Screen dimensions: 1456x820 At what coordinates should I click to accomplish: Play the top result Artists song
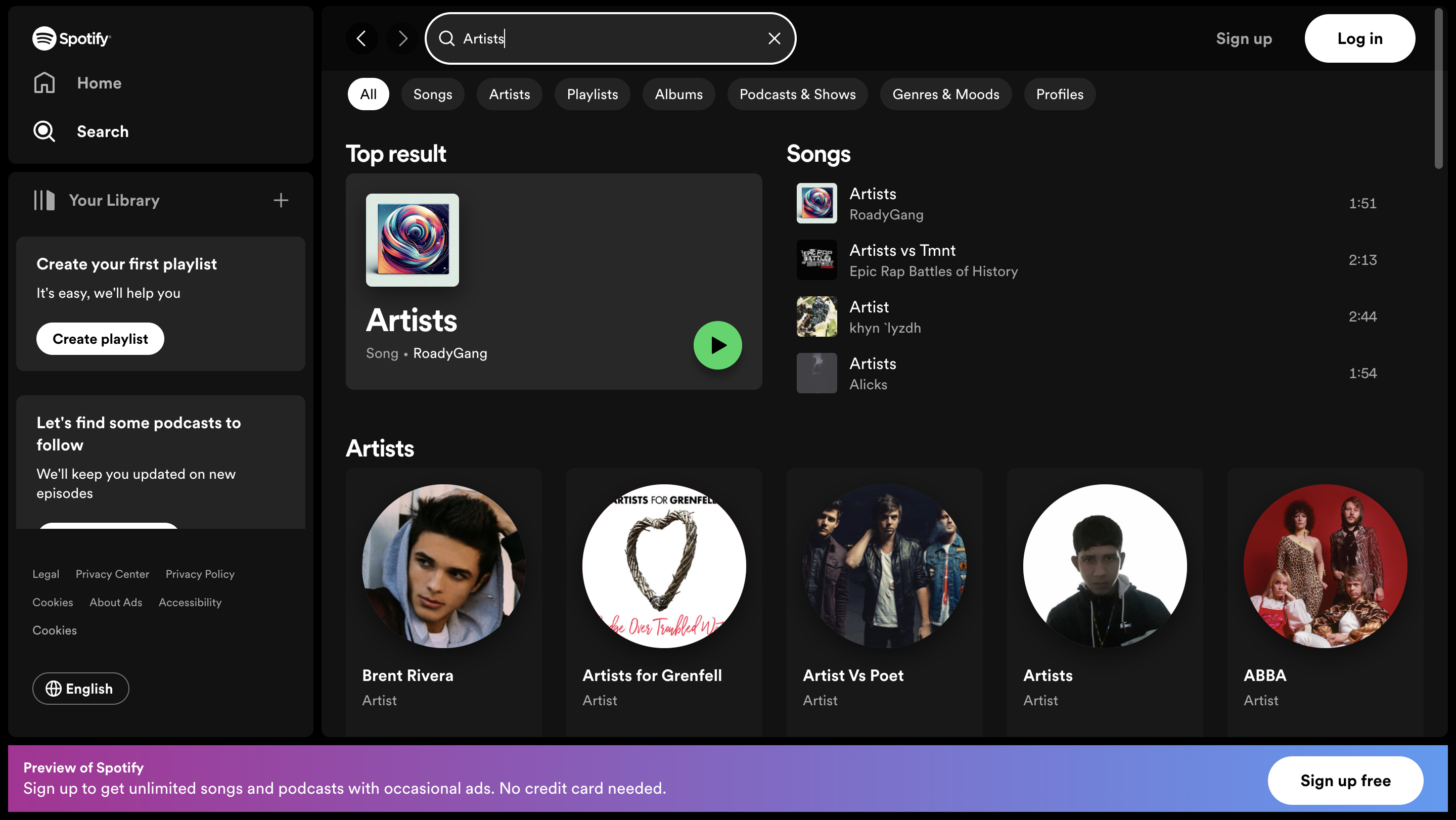[x=717, y=345]
